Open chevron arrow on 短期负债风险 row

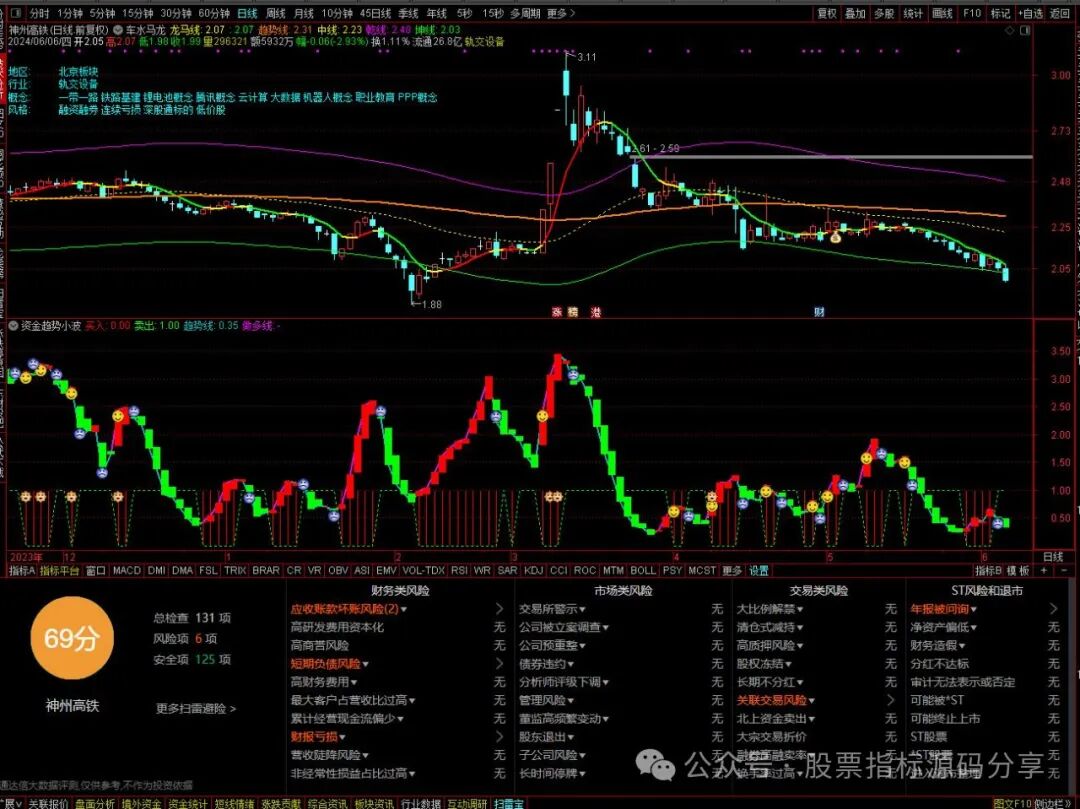click(499, 664)
